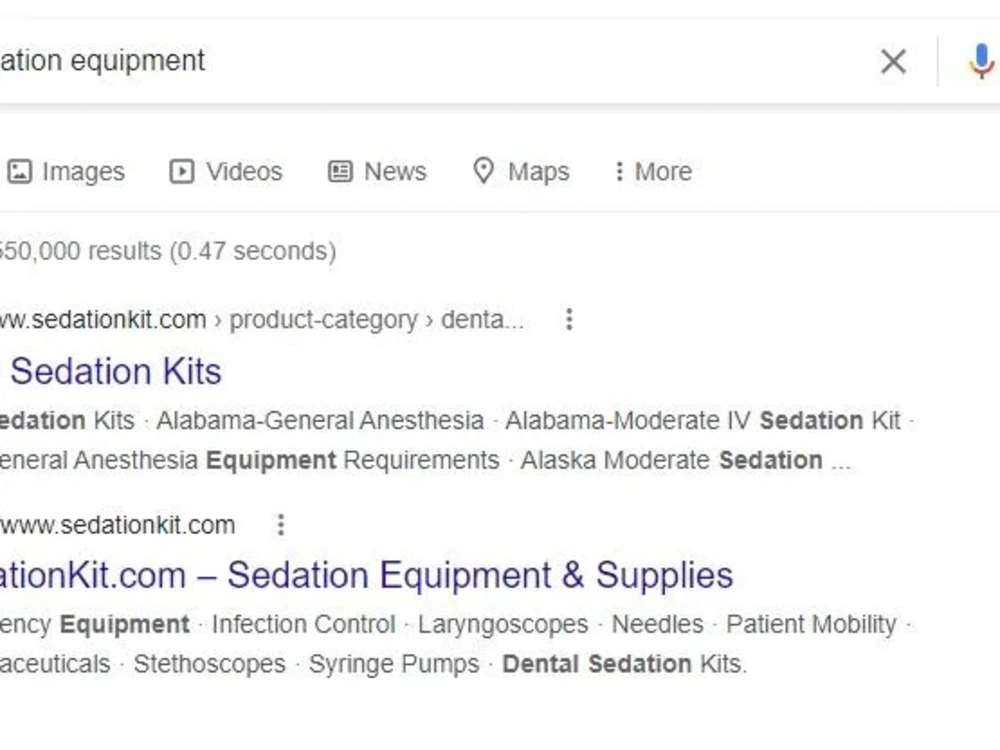Click 'Dental Sedation Kits' in second snippet
1000x750 pixels.
point(623,665)
